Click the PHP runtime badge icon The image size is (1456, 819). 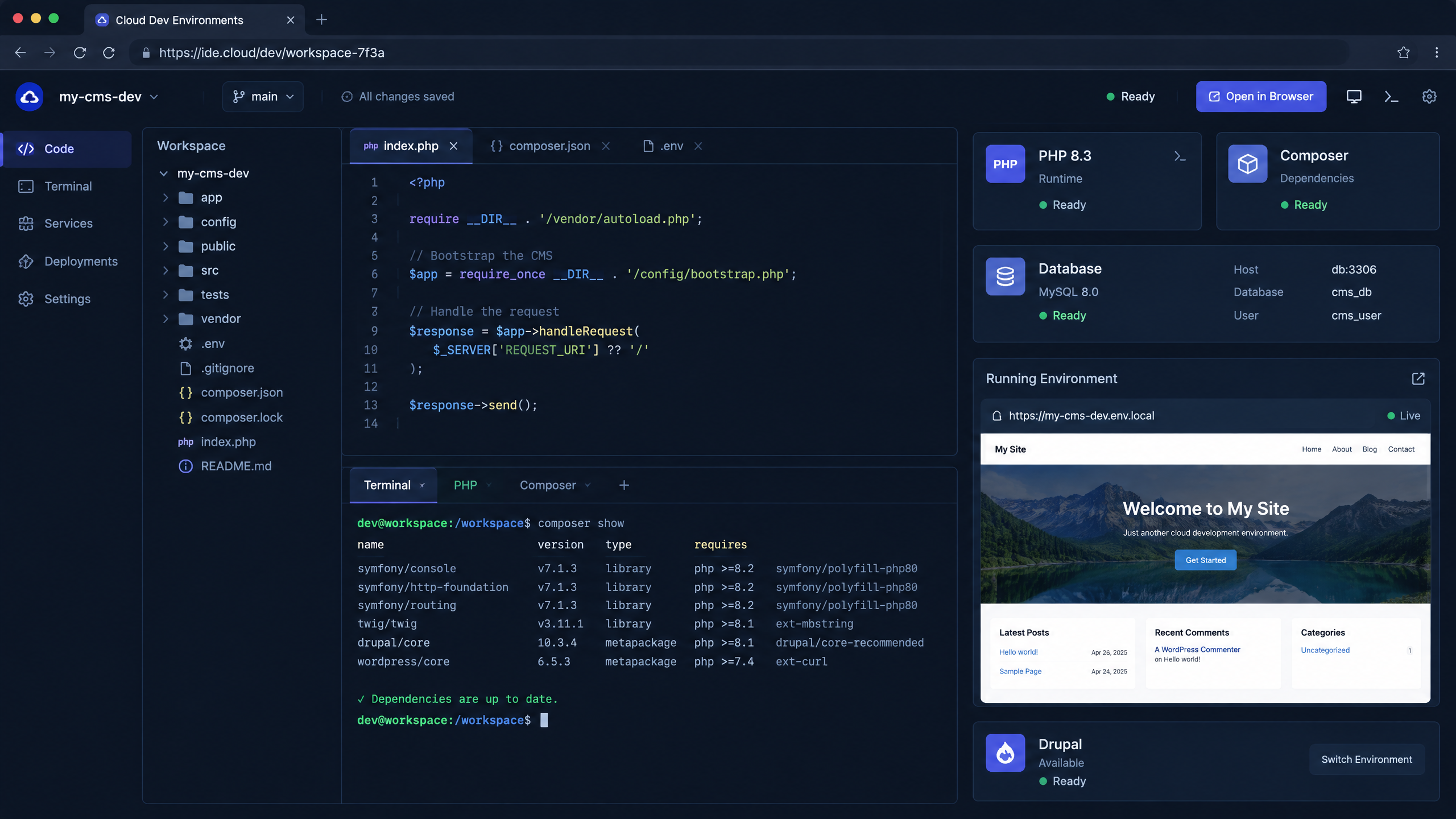(1005, 164)
